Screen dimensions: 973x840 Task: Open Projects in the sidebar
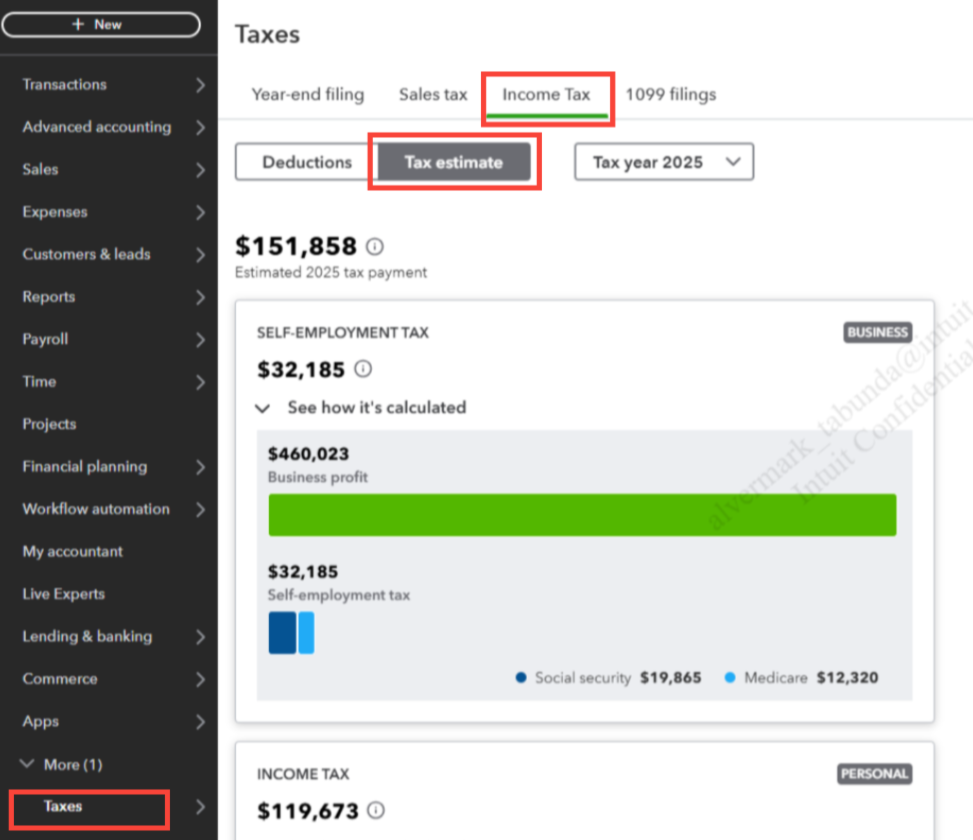[49, 424]
